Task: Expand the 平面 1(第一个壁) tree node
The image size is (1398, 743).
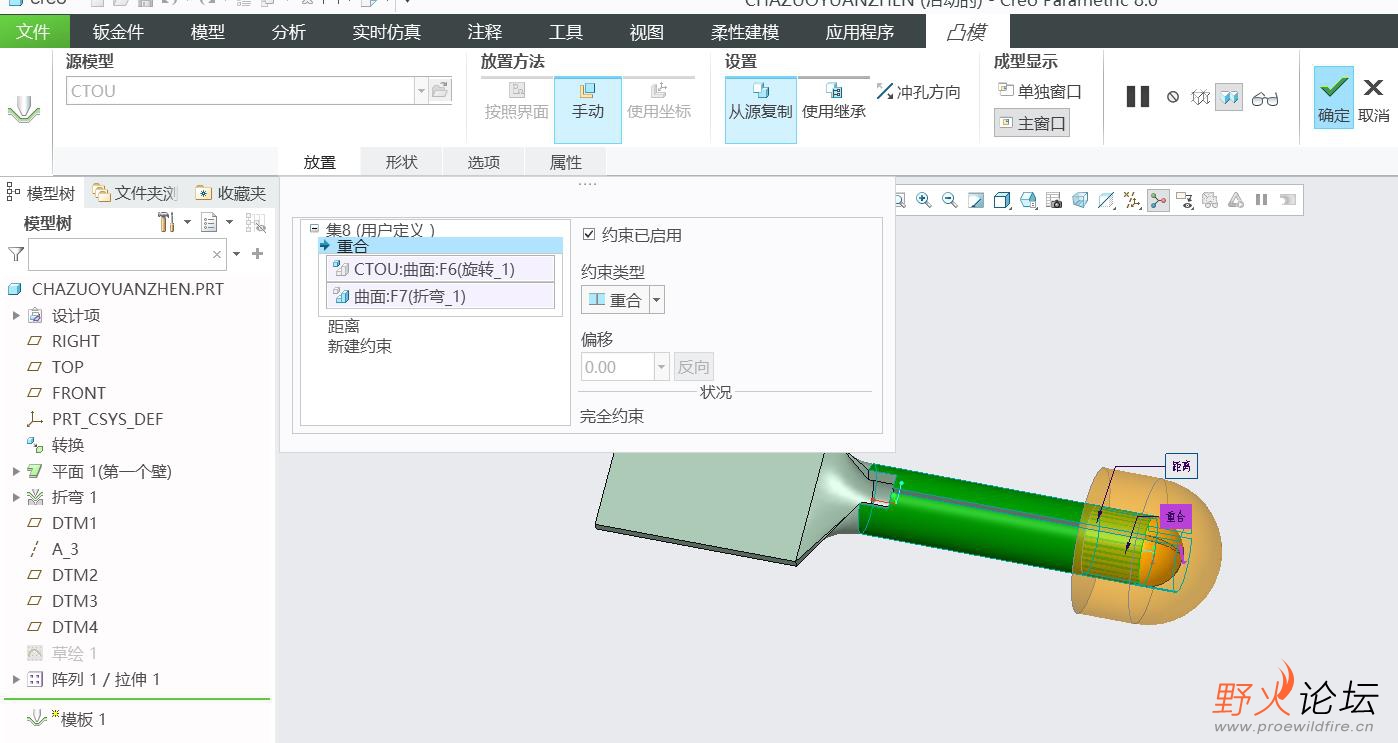Action: coord(16,472)
